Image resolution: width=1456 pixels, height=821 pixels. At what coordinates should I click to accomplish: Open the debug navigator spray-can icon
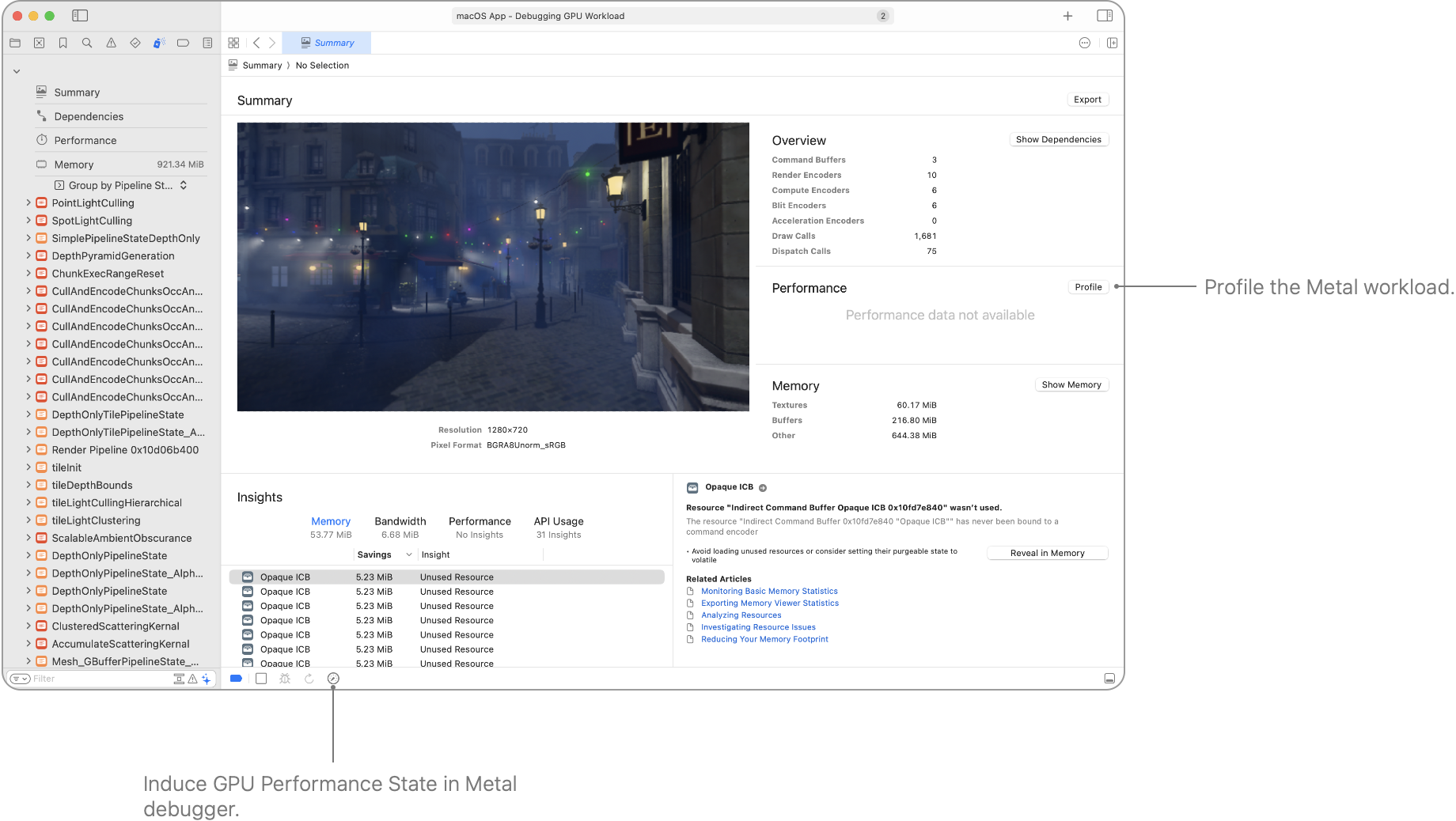[x=159, y=44]
